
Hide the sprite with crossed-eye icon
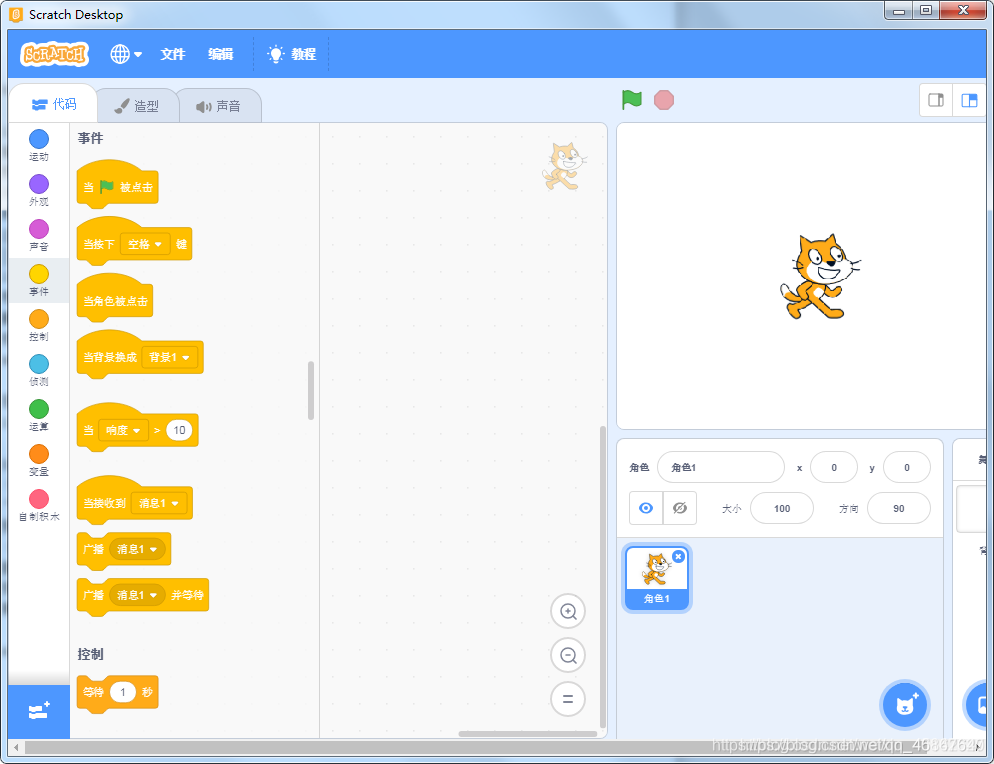680,508
